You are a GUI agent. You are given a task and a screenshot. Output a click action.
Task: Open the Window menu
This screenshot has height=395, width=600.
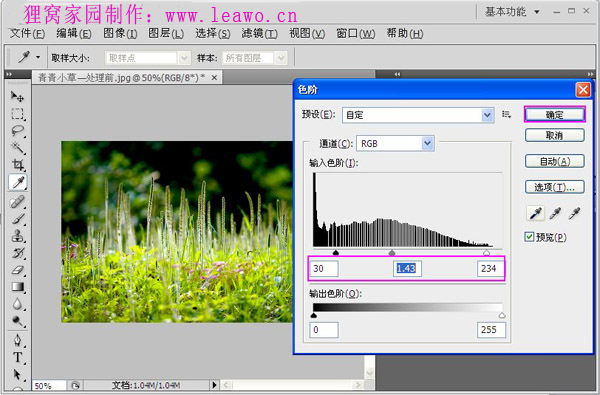click(355, 34)
